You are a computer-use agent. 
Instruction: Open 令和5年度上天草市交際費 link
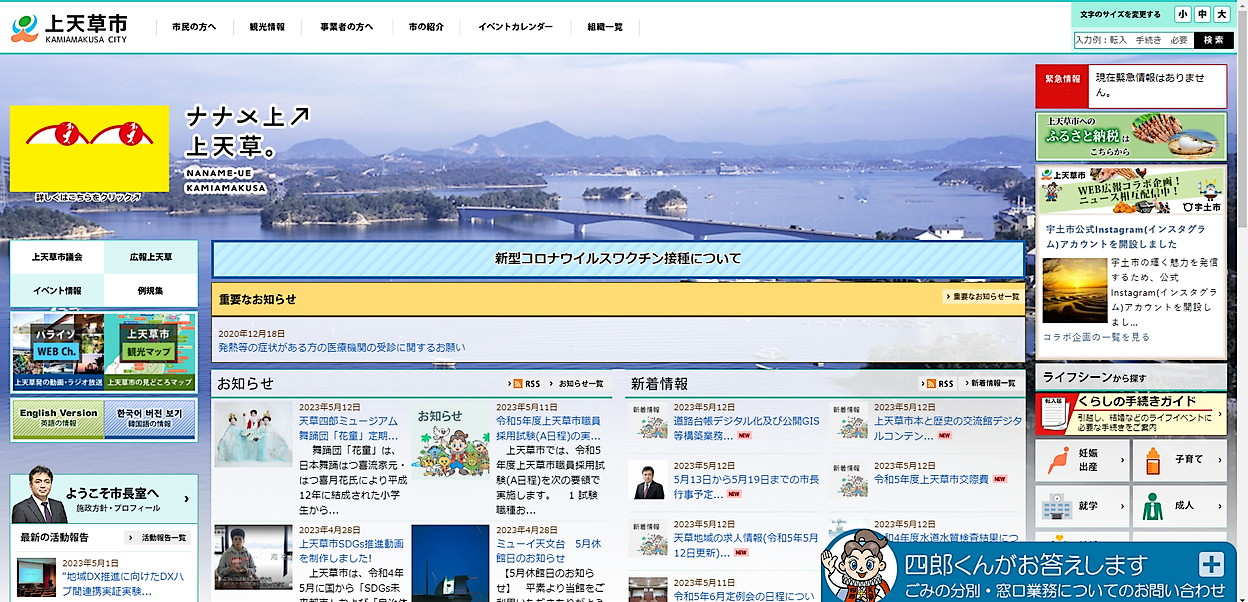pos(931,480)
